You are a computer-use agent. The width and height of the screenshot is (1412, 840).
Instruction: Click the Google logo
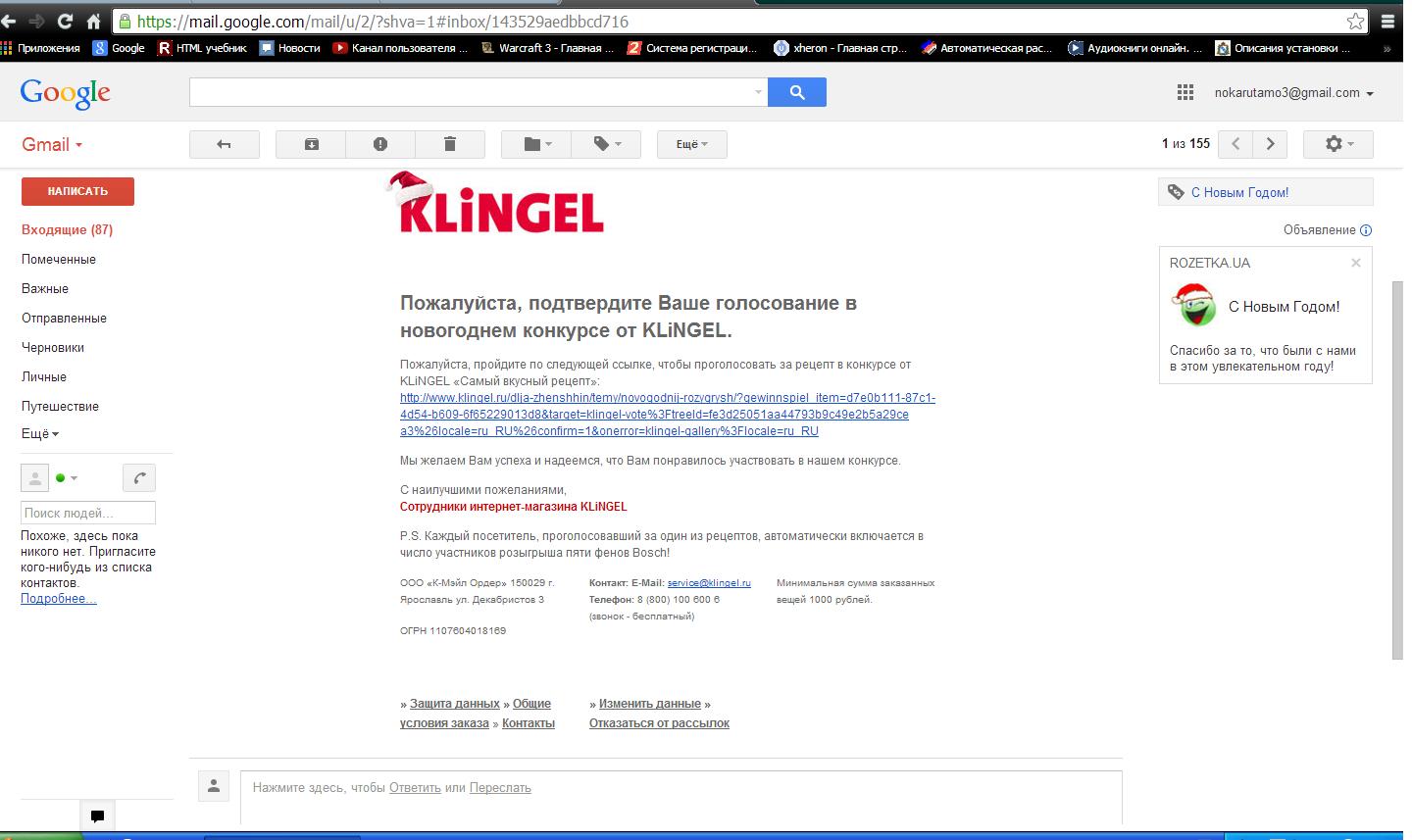(66, 93)
